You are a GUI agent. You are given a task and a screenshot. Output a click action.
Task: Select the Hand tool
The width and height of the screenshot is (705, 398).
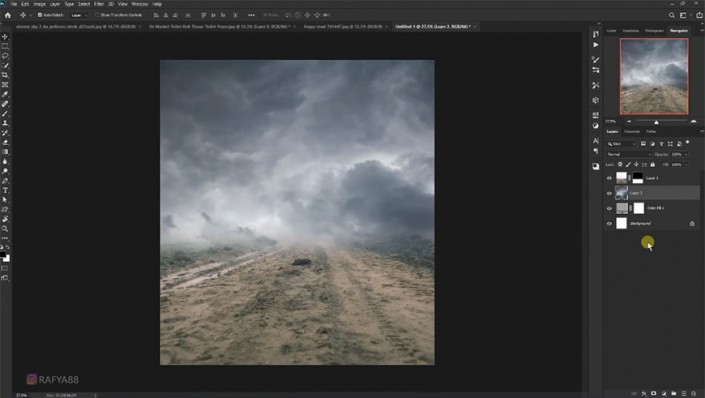(x=5, y=219)
